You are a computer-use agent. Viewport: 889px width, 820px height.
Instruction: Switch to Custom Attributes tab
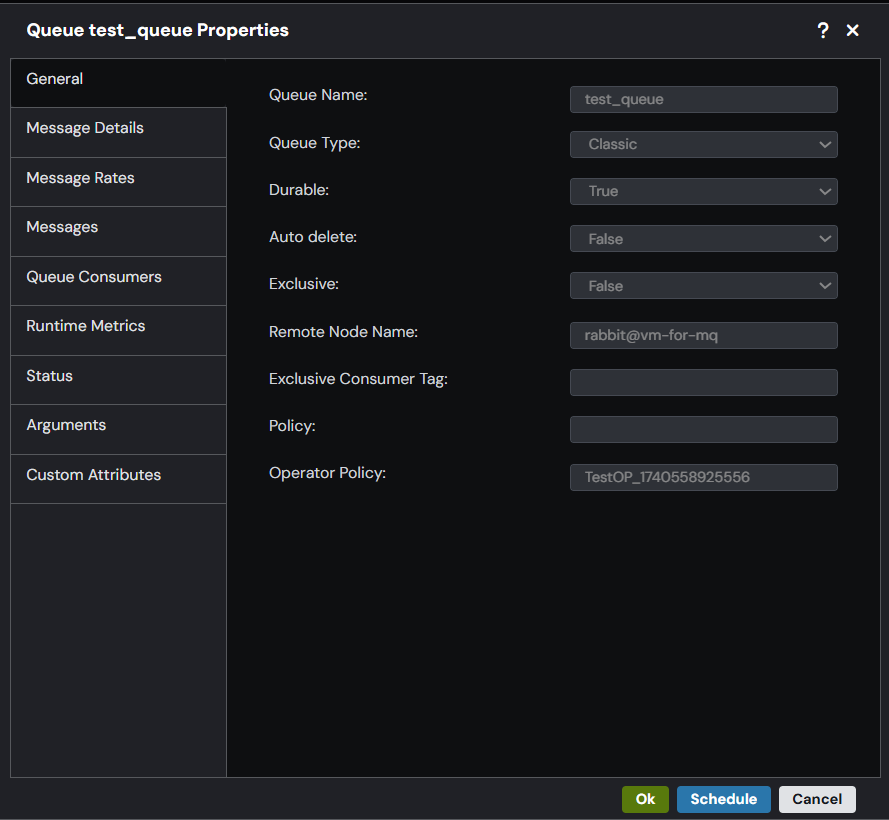coord(118,475)
